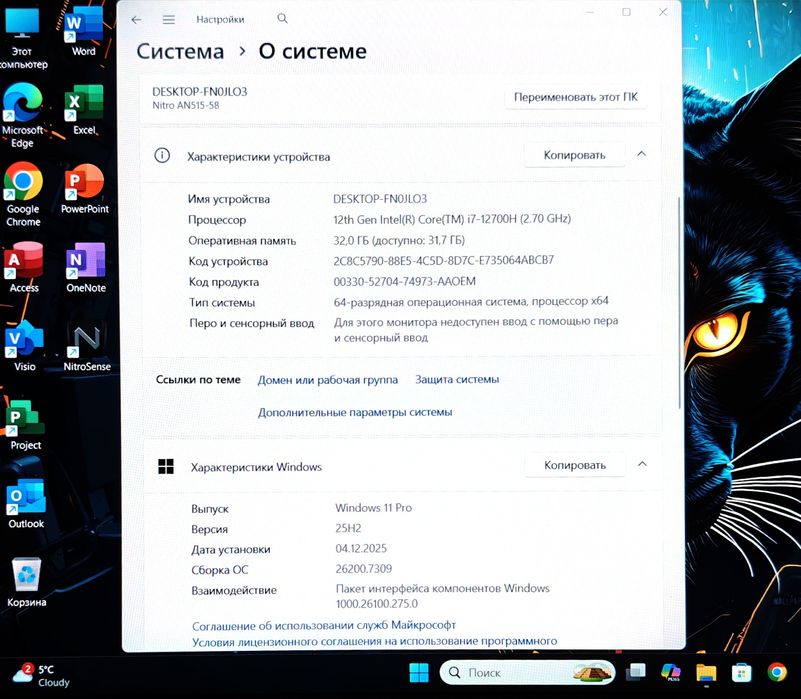801x699 pixels.
Task: Click product code 00330-52704-74973-AAOEM
Action: point(405,282)
